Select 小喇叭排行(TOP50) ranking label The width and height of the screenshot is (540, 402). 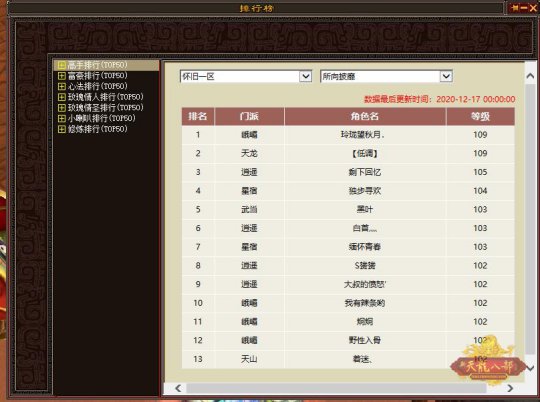(102, 118)
